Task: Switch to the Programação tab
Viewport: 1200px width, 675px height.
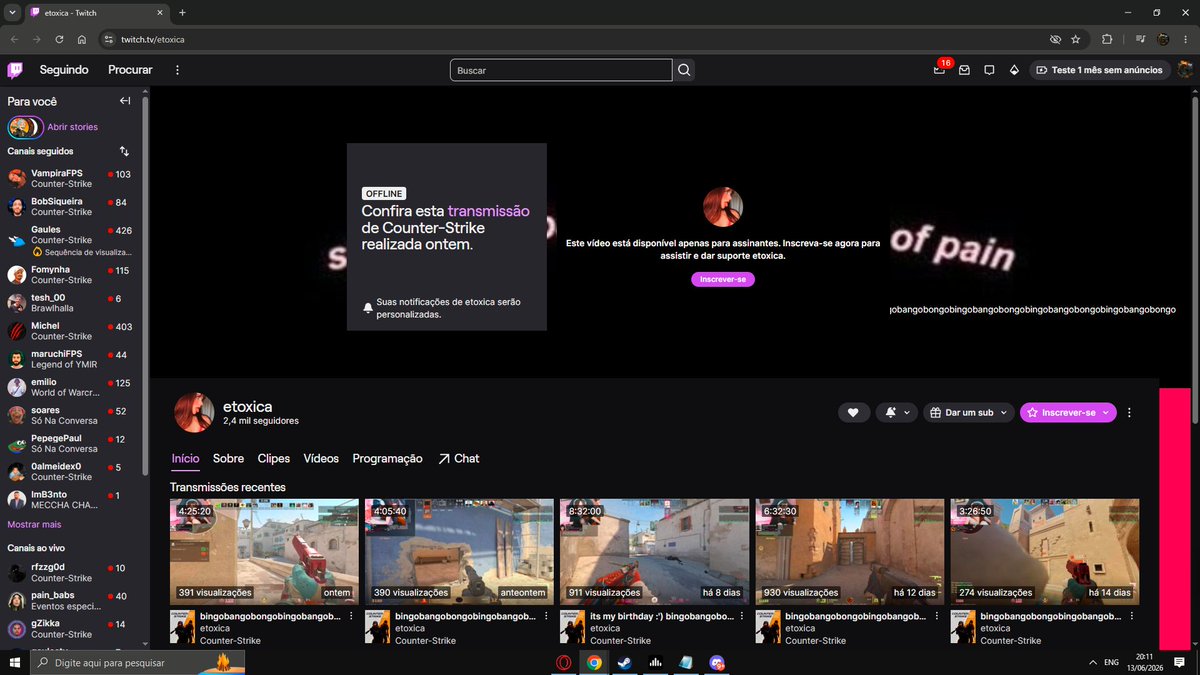Action: tap(387, 458)
